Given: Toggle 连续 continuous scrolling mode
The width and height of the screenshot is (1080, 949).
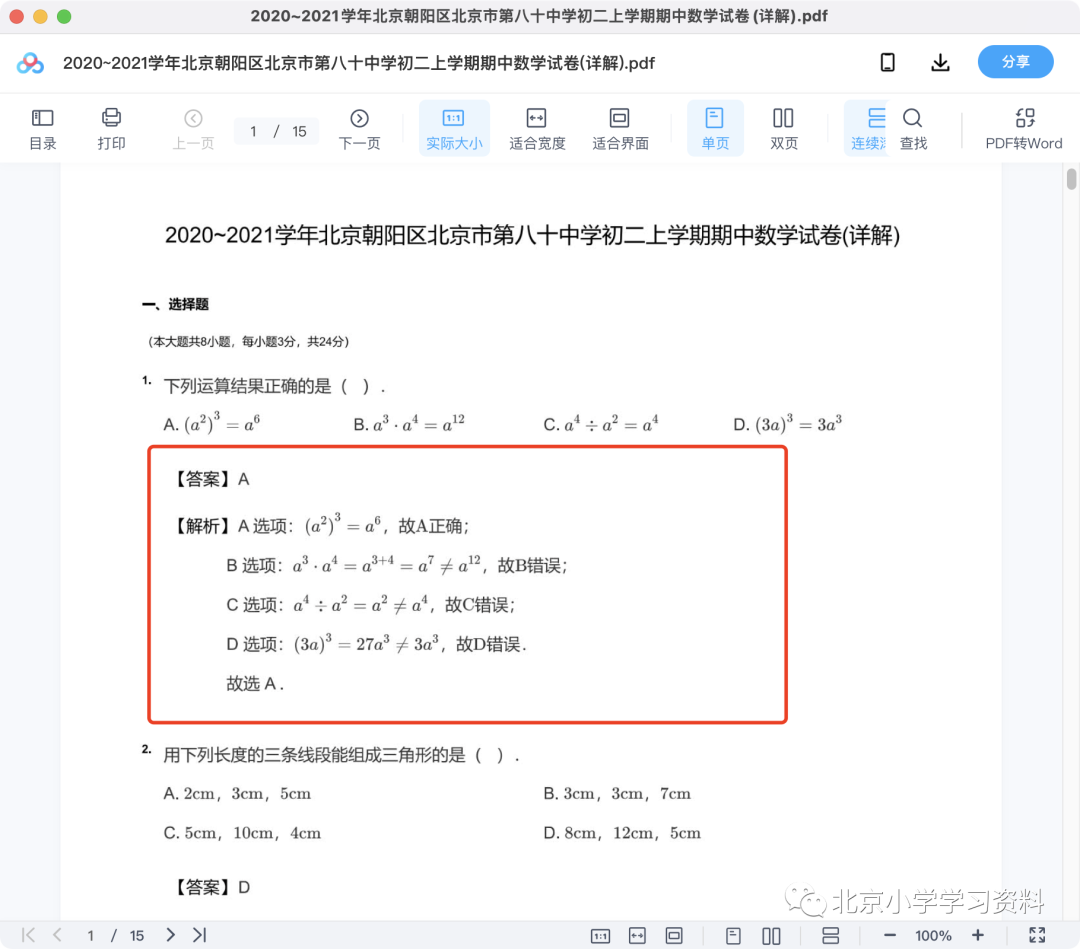Looking at the screenshot, I should point(868,129).
